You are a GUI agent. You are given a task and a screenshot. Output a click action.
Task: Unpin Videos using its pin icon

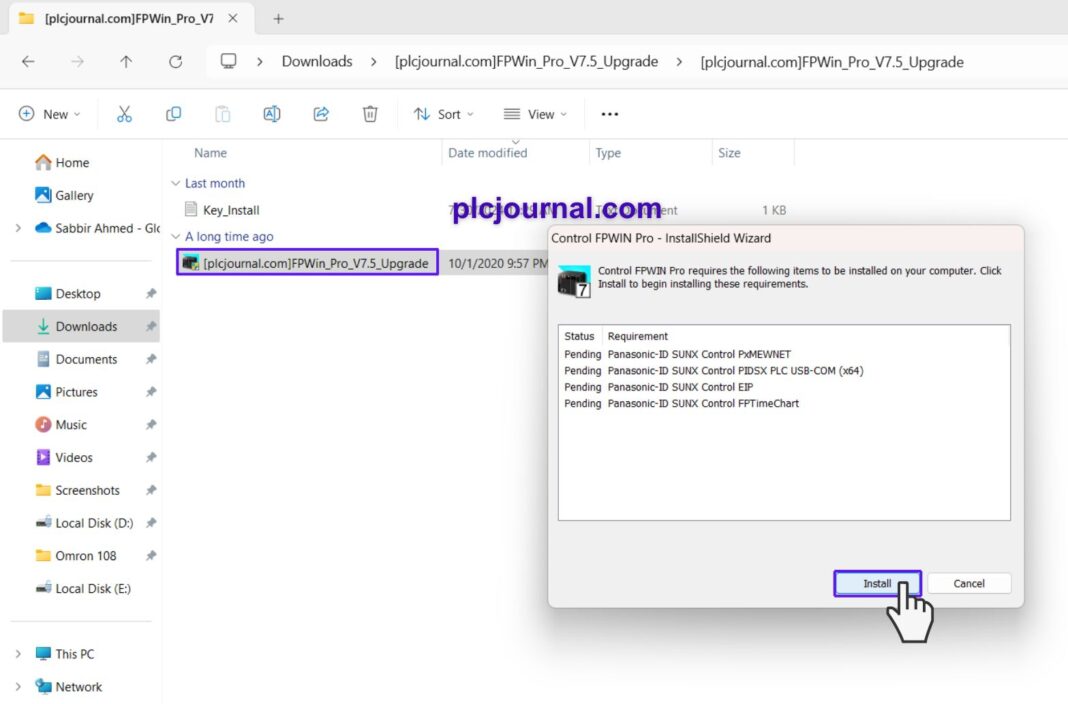pos(151,457)
